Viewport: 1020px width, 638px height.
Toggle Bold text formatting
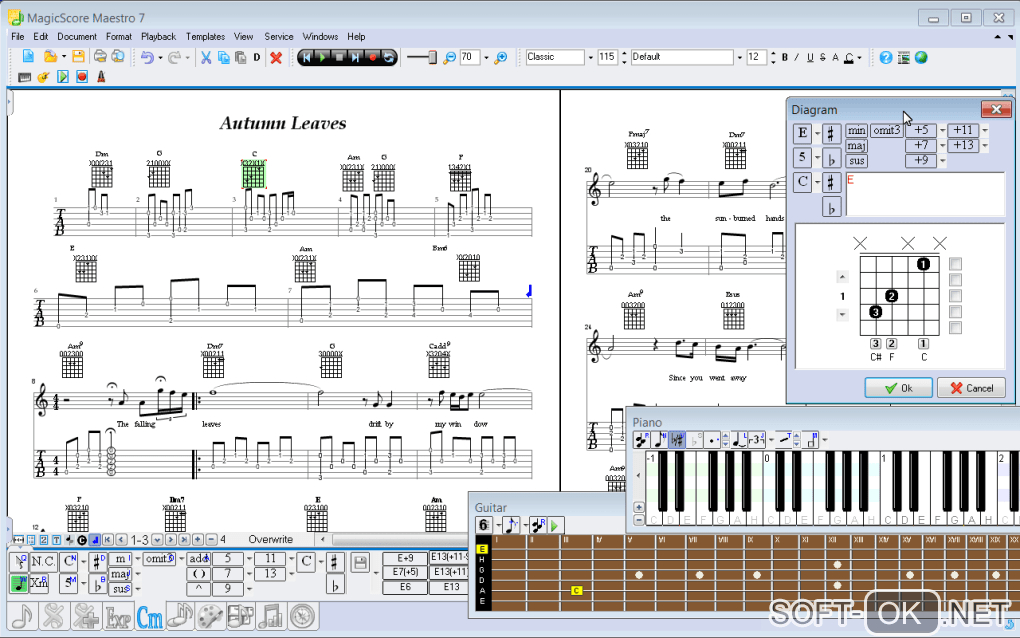tap(785, 57)
